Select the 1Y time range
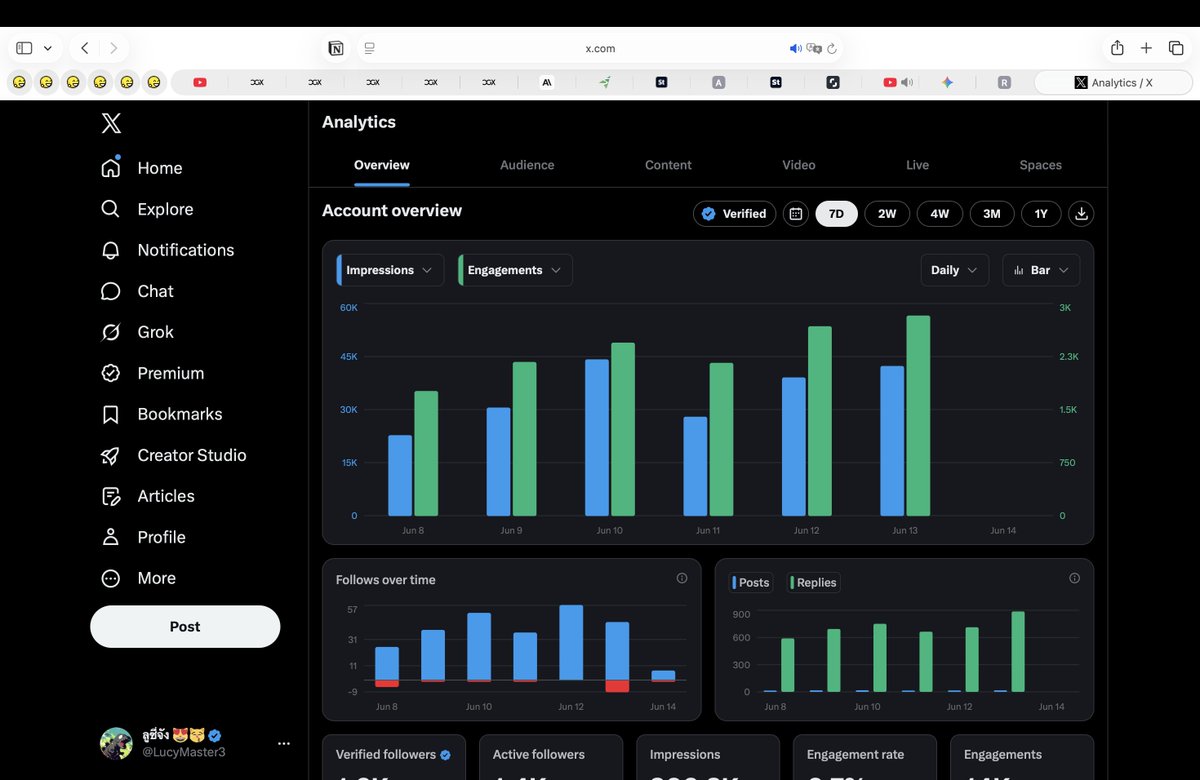The height and width of the screenshot is (780, 1200). [x=1041, y=214]
